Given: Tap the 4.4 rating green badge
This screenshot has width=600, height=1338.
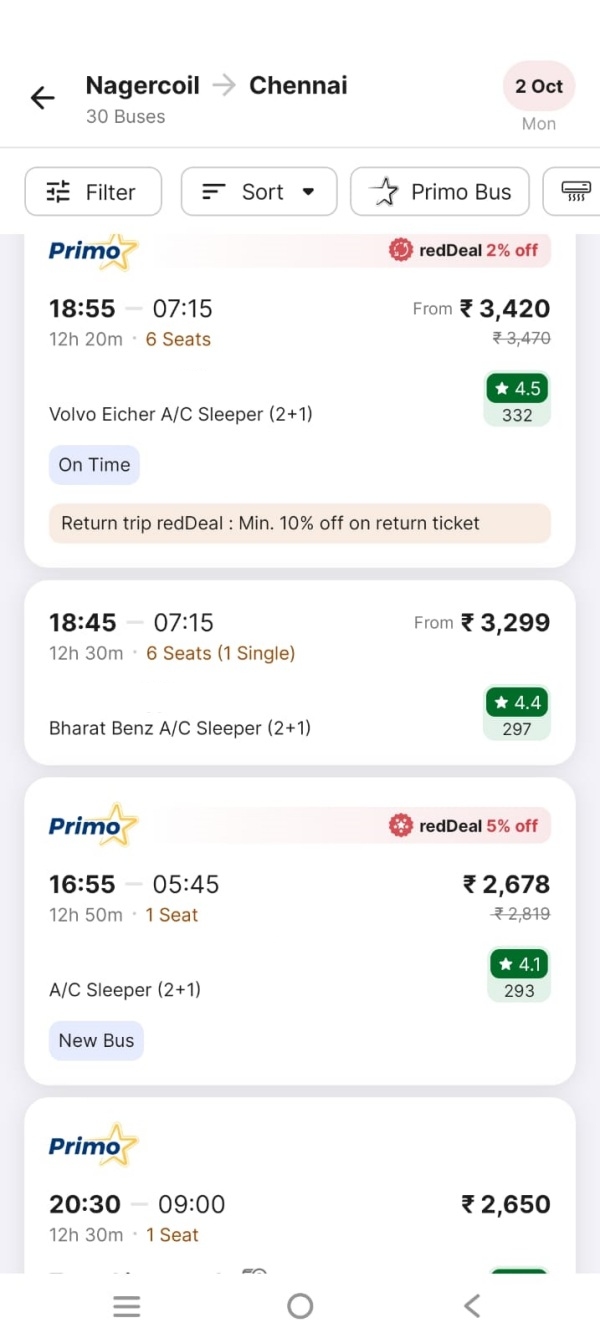Looking at the screenshot, I should [517, 702].
